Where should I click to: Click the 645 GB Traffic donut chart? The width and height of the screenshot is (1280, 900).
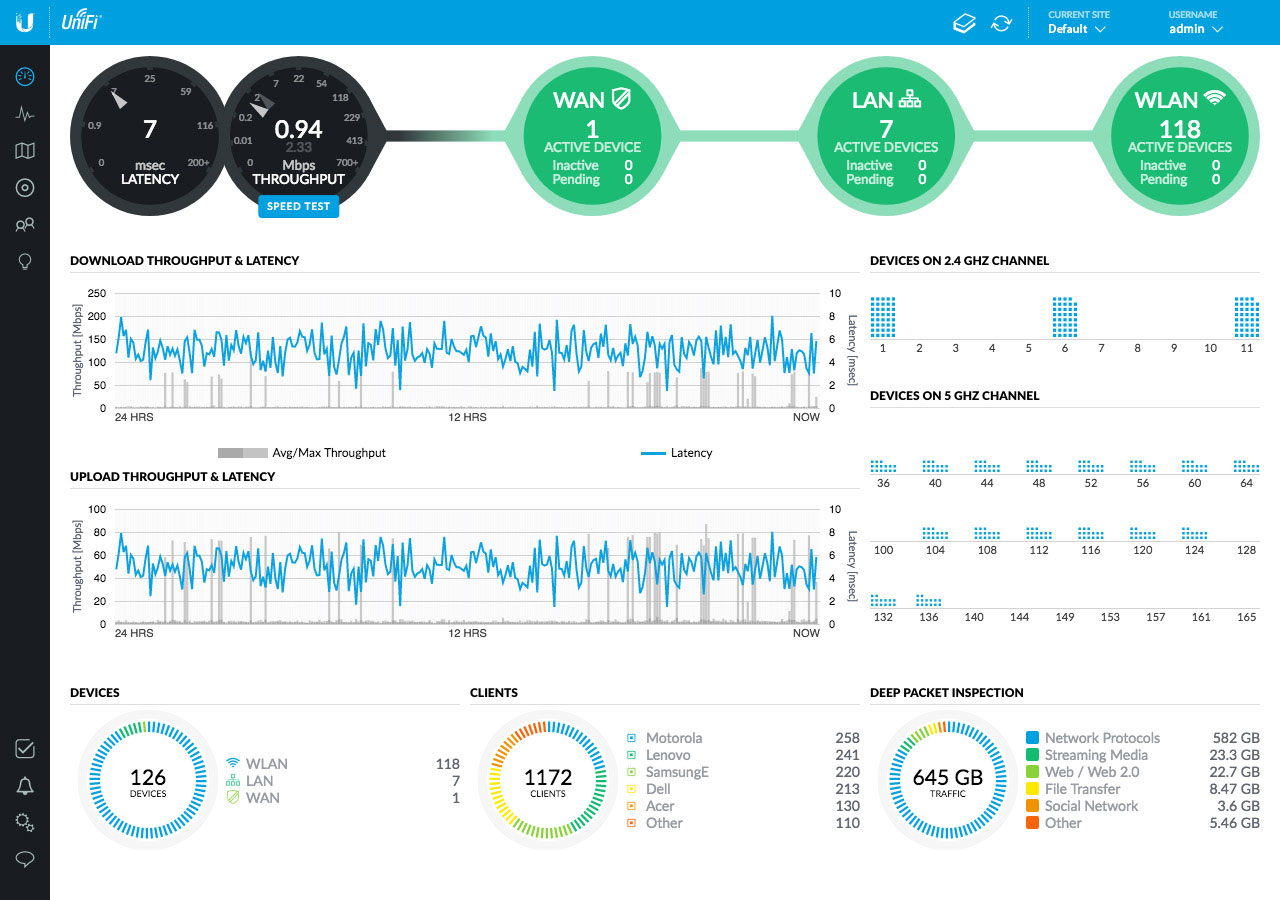click(948, 780)
